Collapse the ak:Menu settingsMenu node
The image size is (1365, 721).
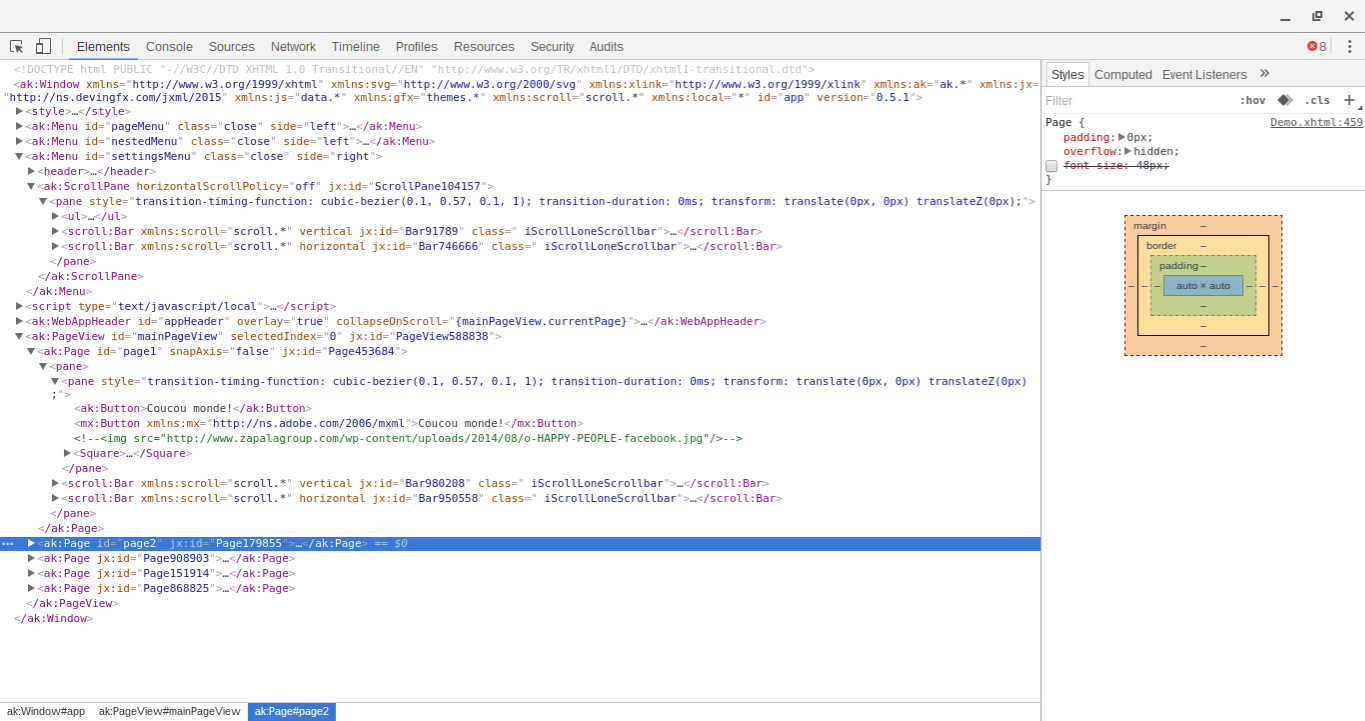(19, 156)
